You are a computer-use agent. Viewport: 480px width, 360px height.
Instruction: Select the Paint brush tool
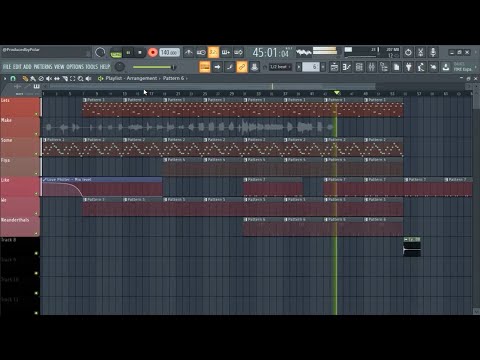33,79
